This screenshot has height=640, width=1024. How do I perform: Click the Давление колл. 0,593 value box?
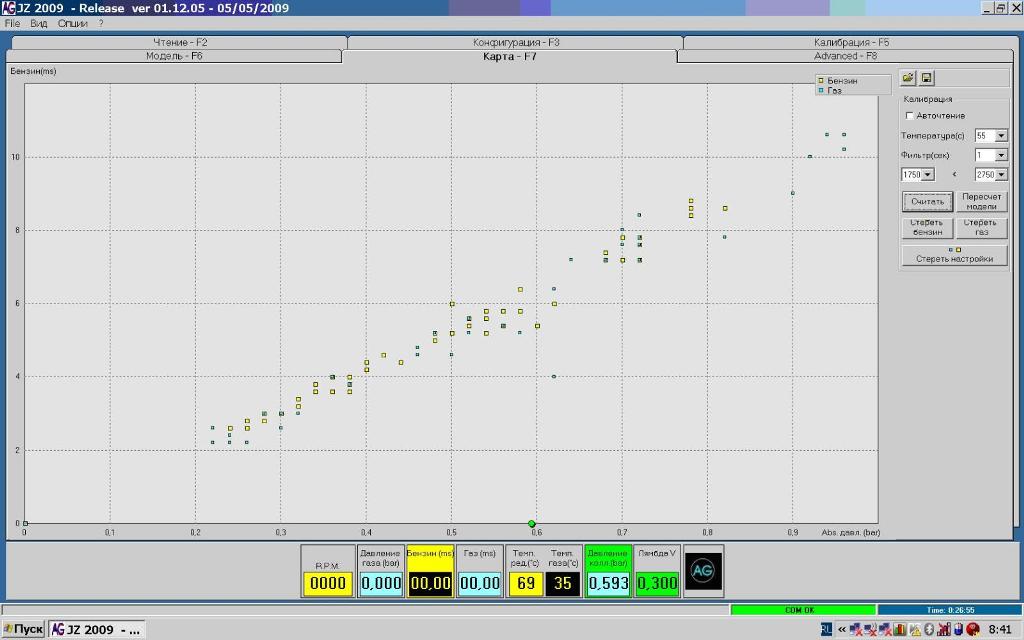pyautogui.click(x=608, y=583)
